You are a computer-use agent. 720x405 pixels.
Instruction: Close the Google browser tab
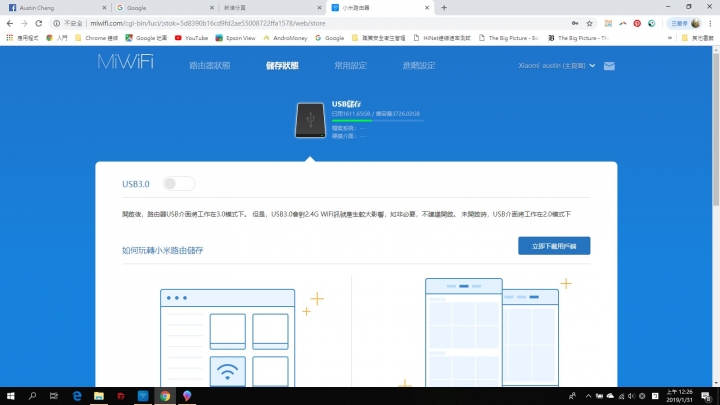(212, 8)
